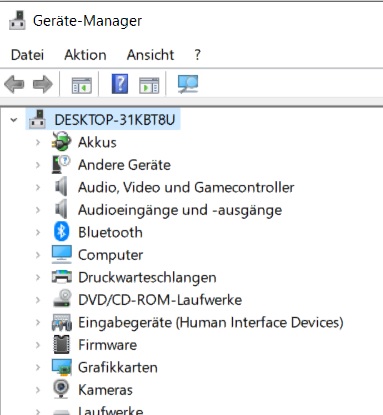
Task: Click the Kameras webcam icon
Action: point(61,389)
